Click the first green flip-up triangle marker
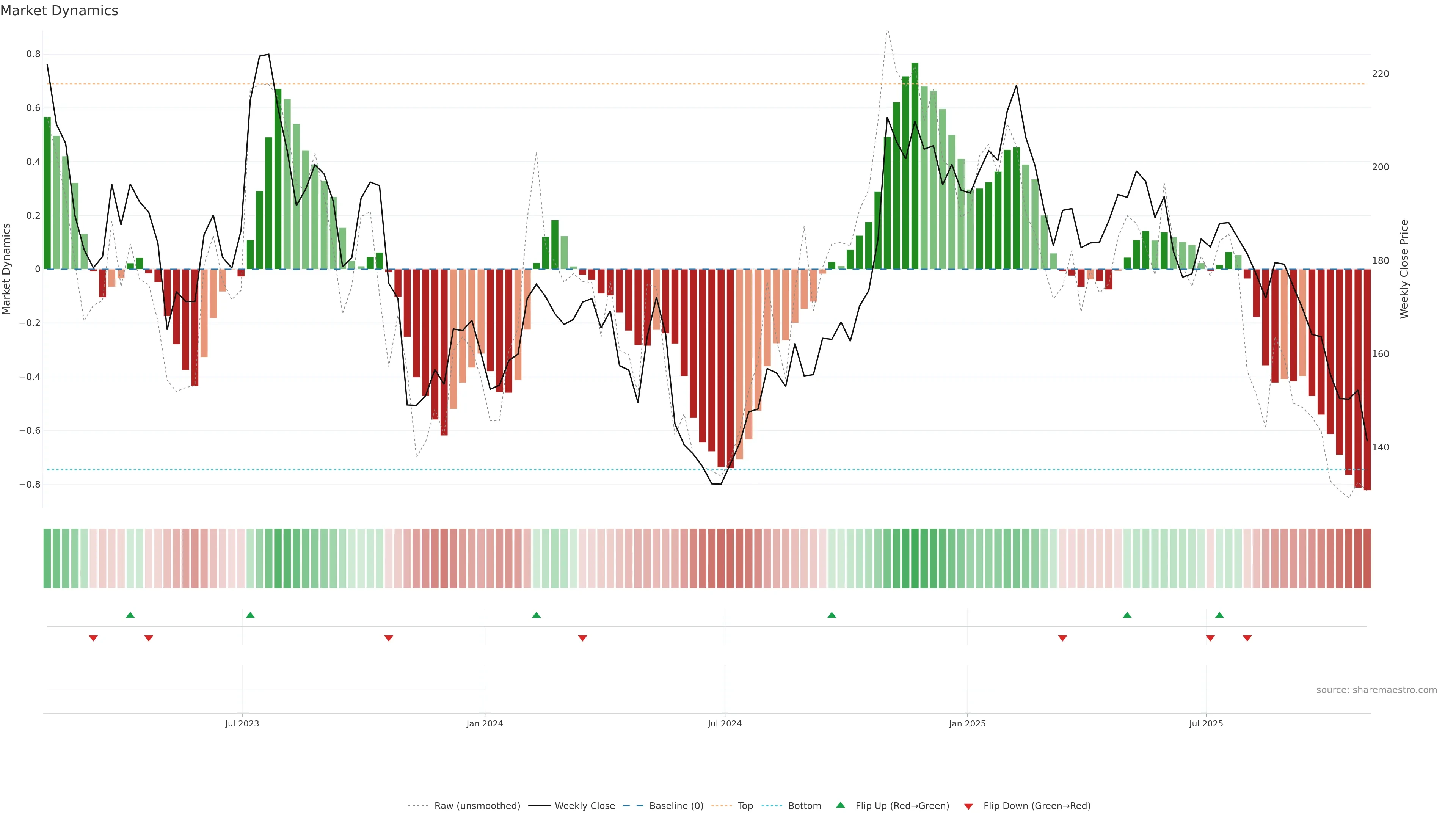Image resolution: width=1456 pixels, height=819 pixels. (x=130, y=615)
